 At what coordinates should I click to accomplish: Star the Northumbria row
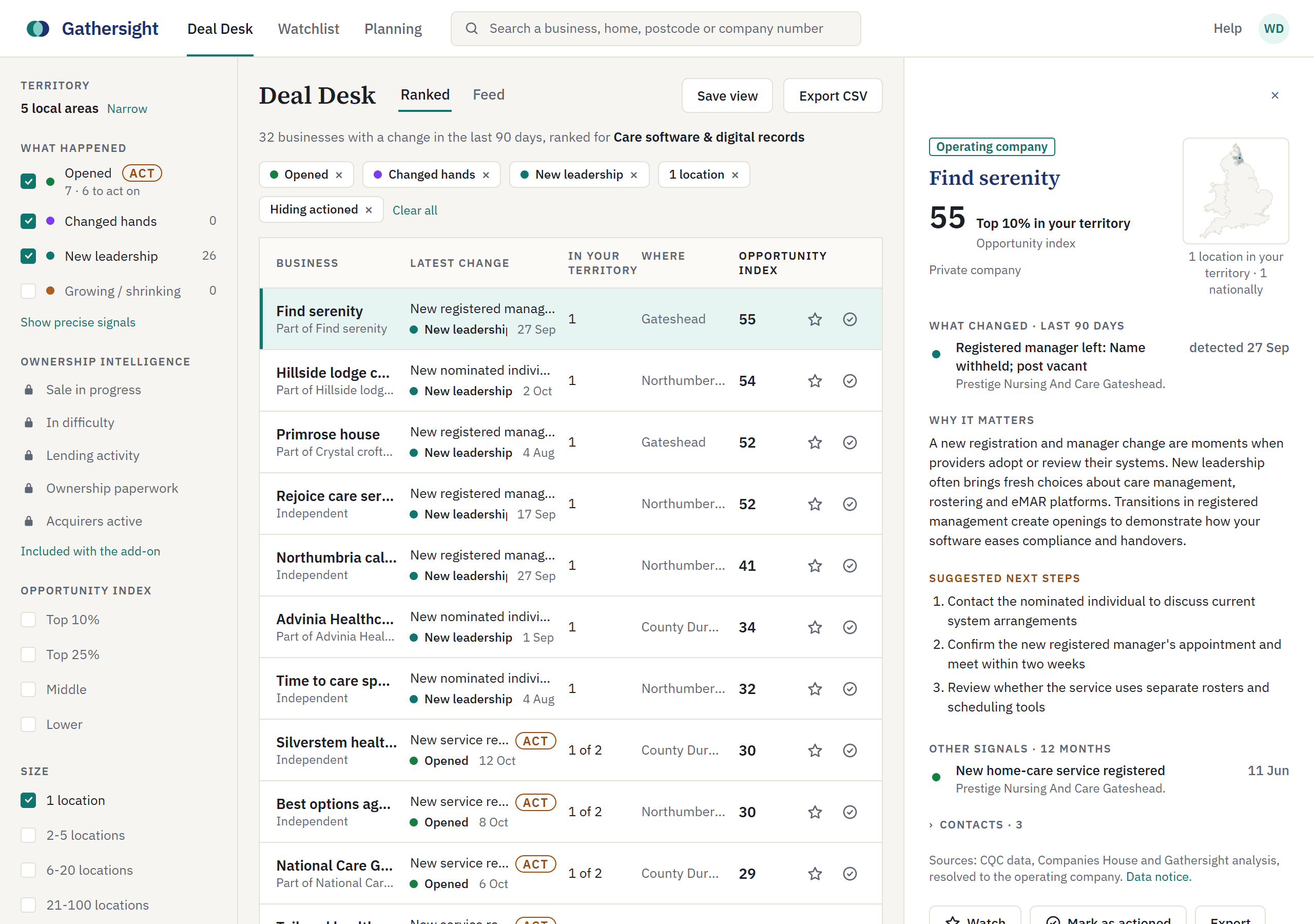pos(815,566)
